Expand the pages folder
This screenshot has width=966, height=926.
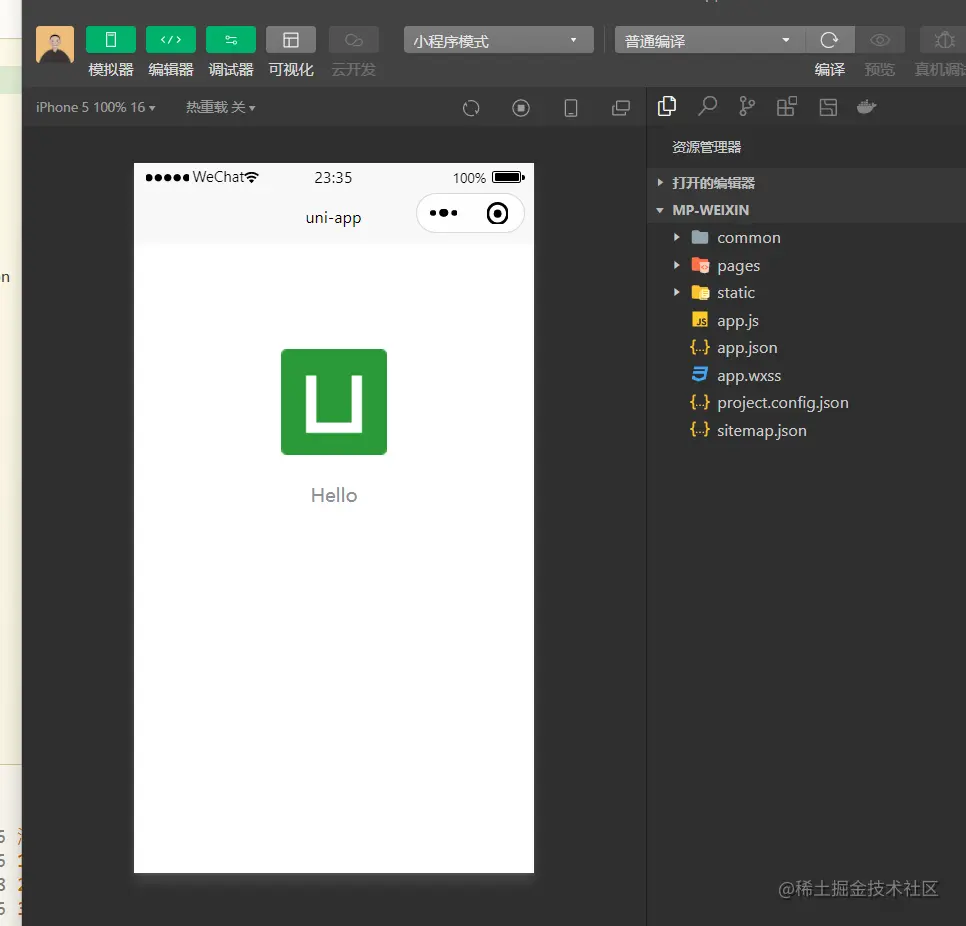[806, 266]
